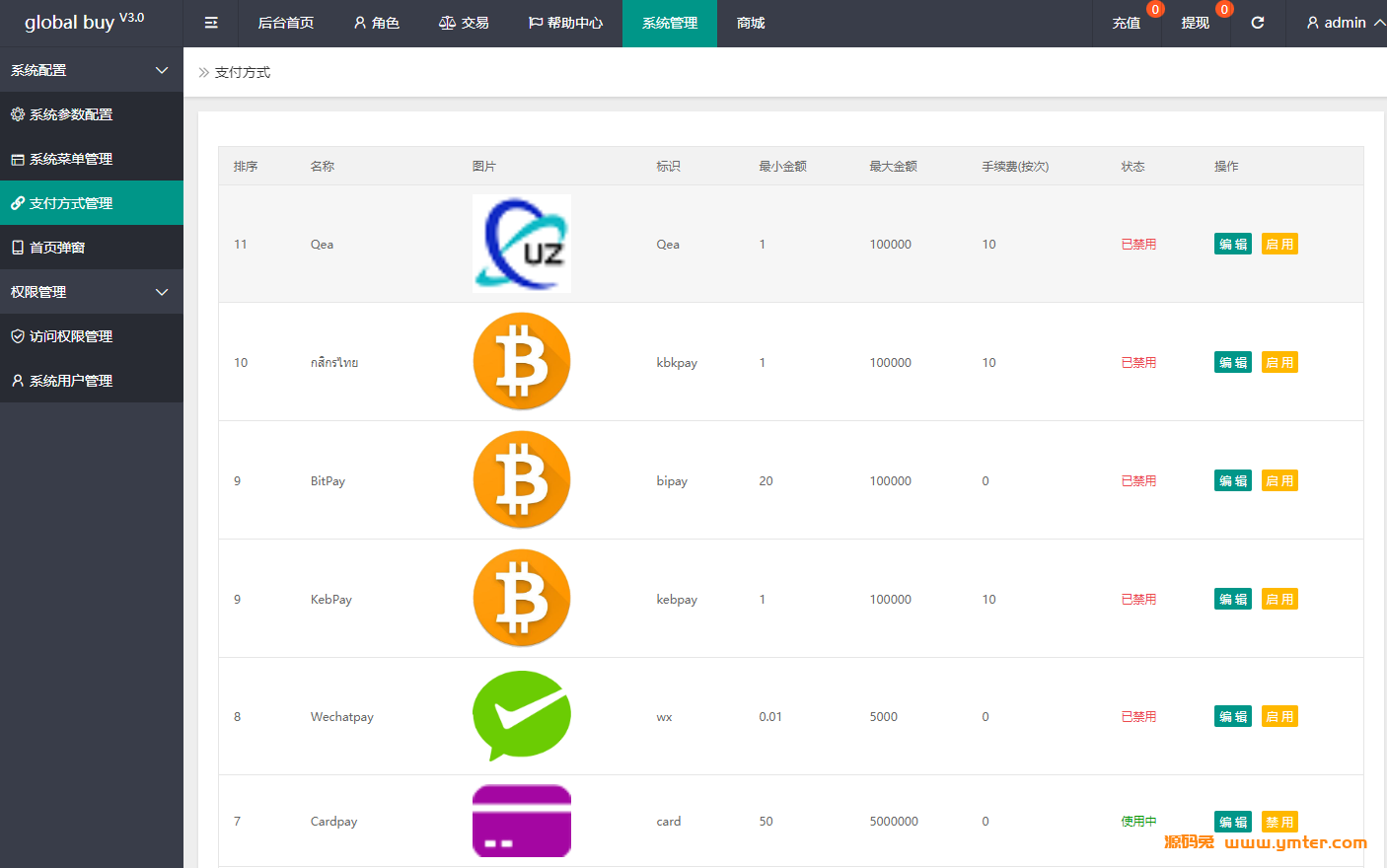
Task: Click the global buy V3.0 logo
Action: (x=85, y=21)
